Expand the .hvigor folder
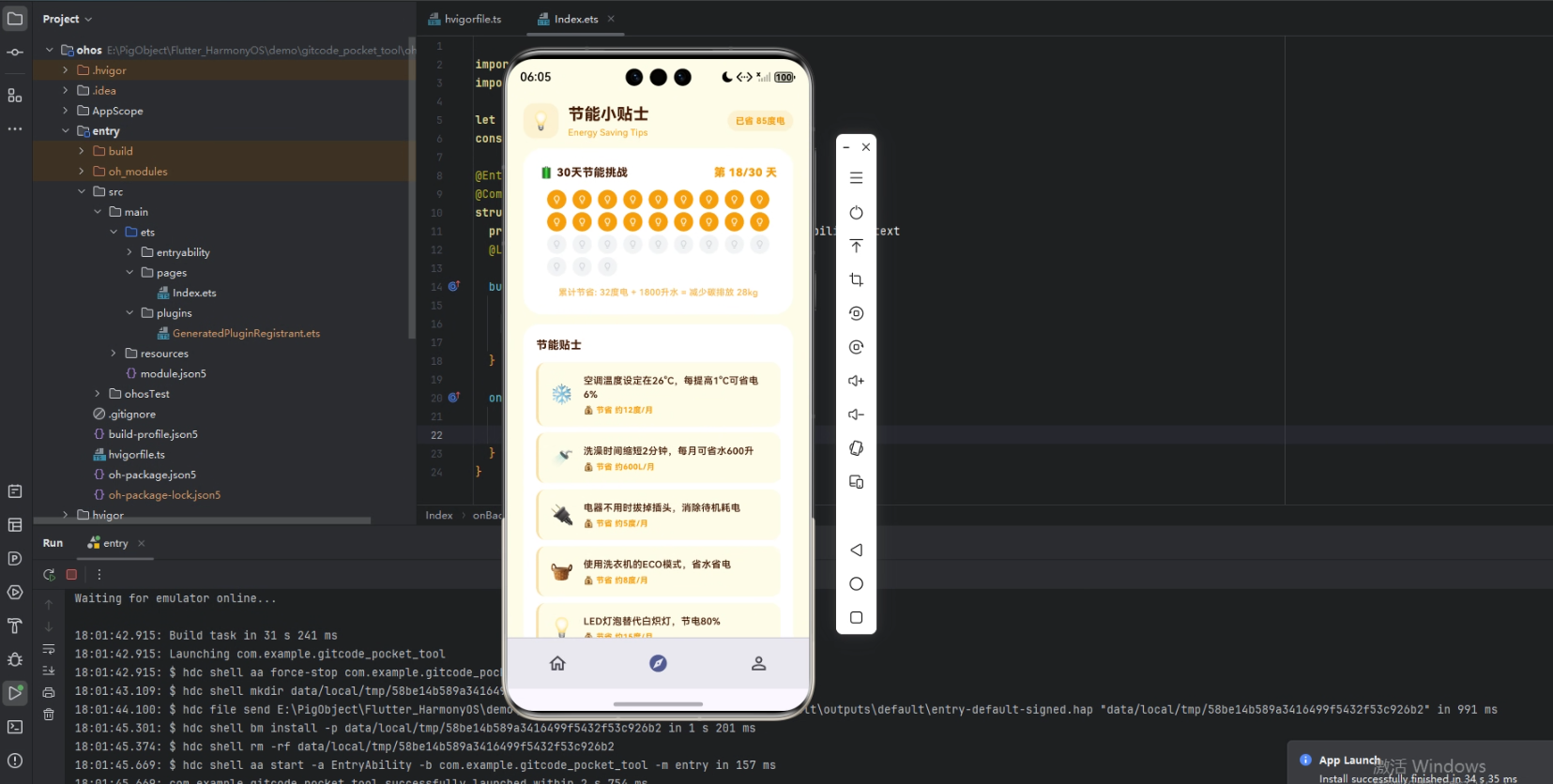 coord(65,70)
